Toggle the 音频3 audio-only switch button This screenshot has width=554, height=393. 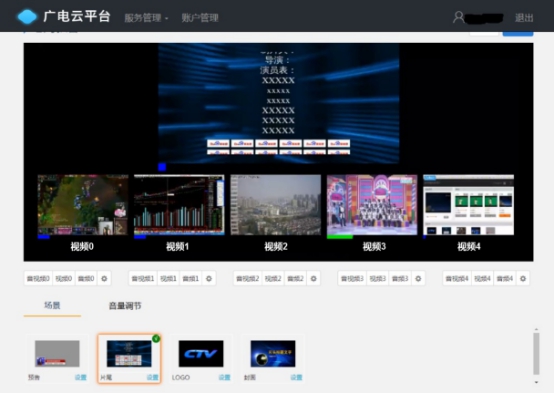click(400, 278)
